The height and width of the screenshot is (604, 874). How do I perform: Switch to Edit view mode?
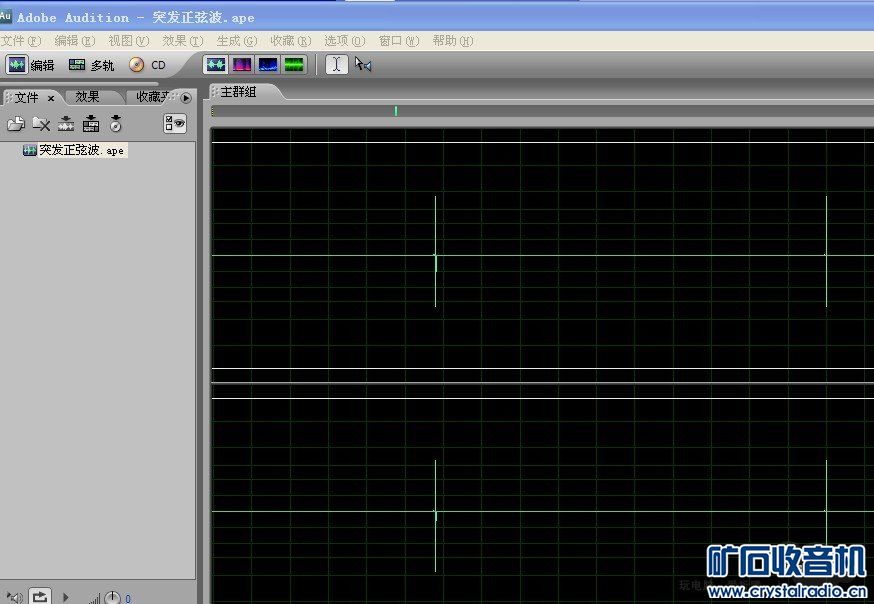(31, 65)
